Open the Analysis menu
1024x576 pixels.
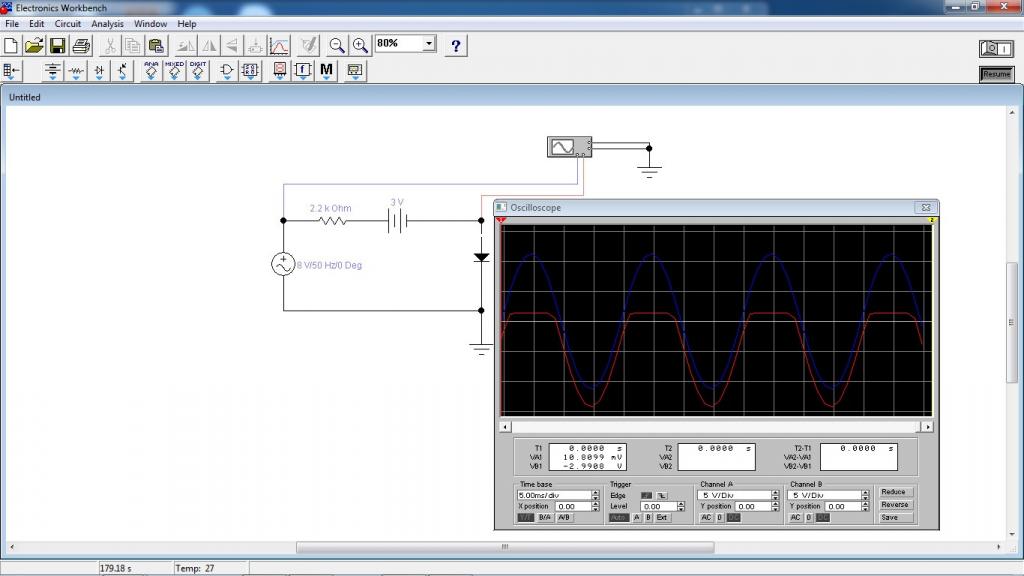(x=107, y=23)
